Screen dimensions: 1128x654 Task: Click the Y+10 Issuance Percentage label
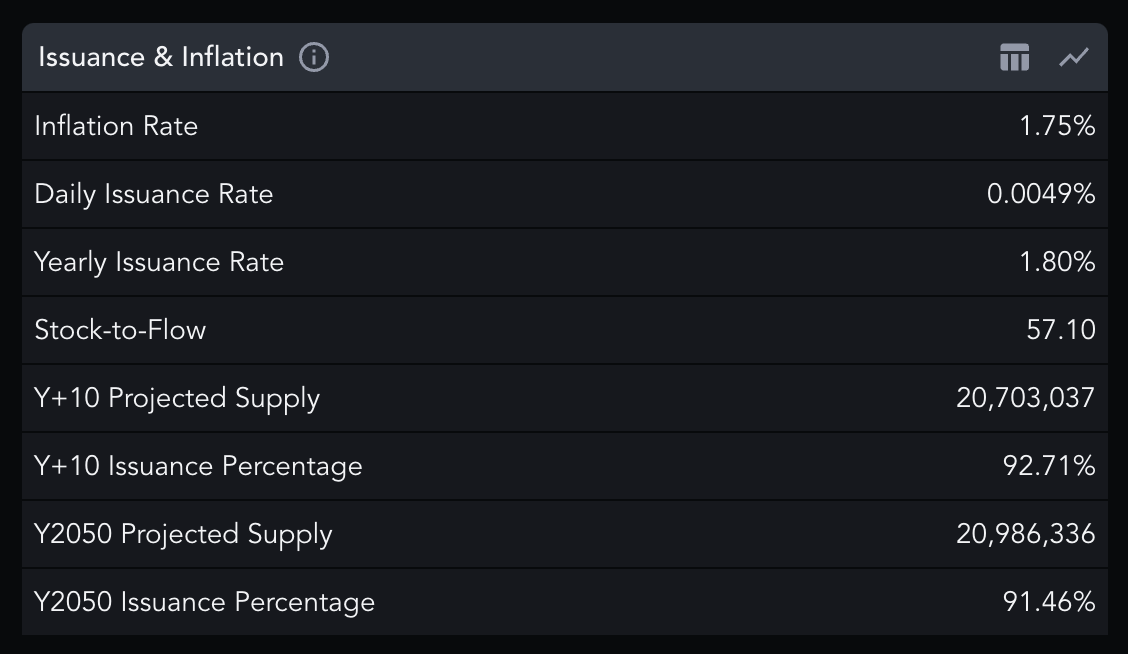click(198, 466)
